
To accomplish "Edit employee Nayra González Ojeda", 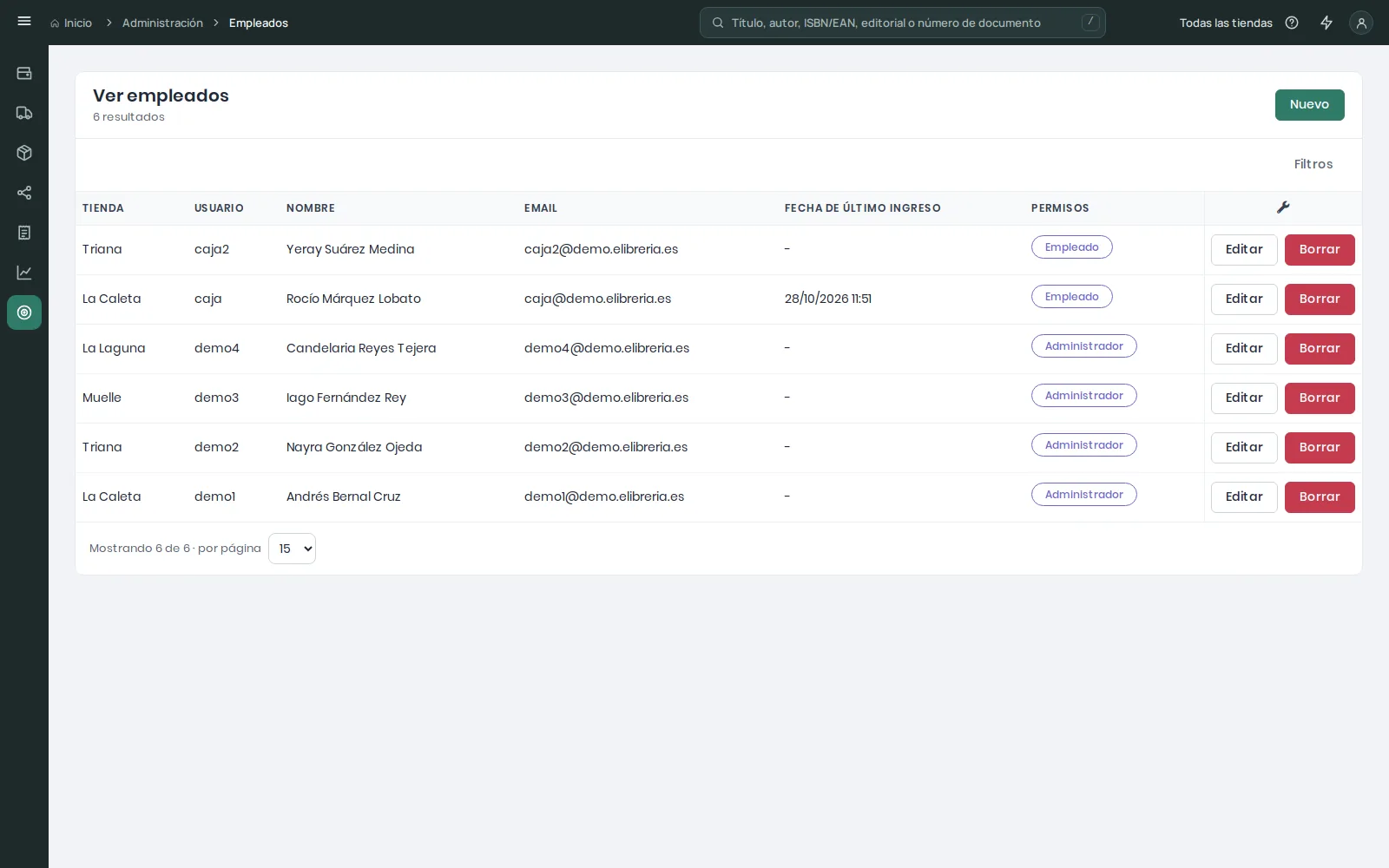I will tap(1244, 448).
